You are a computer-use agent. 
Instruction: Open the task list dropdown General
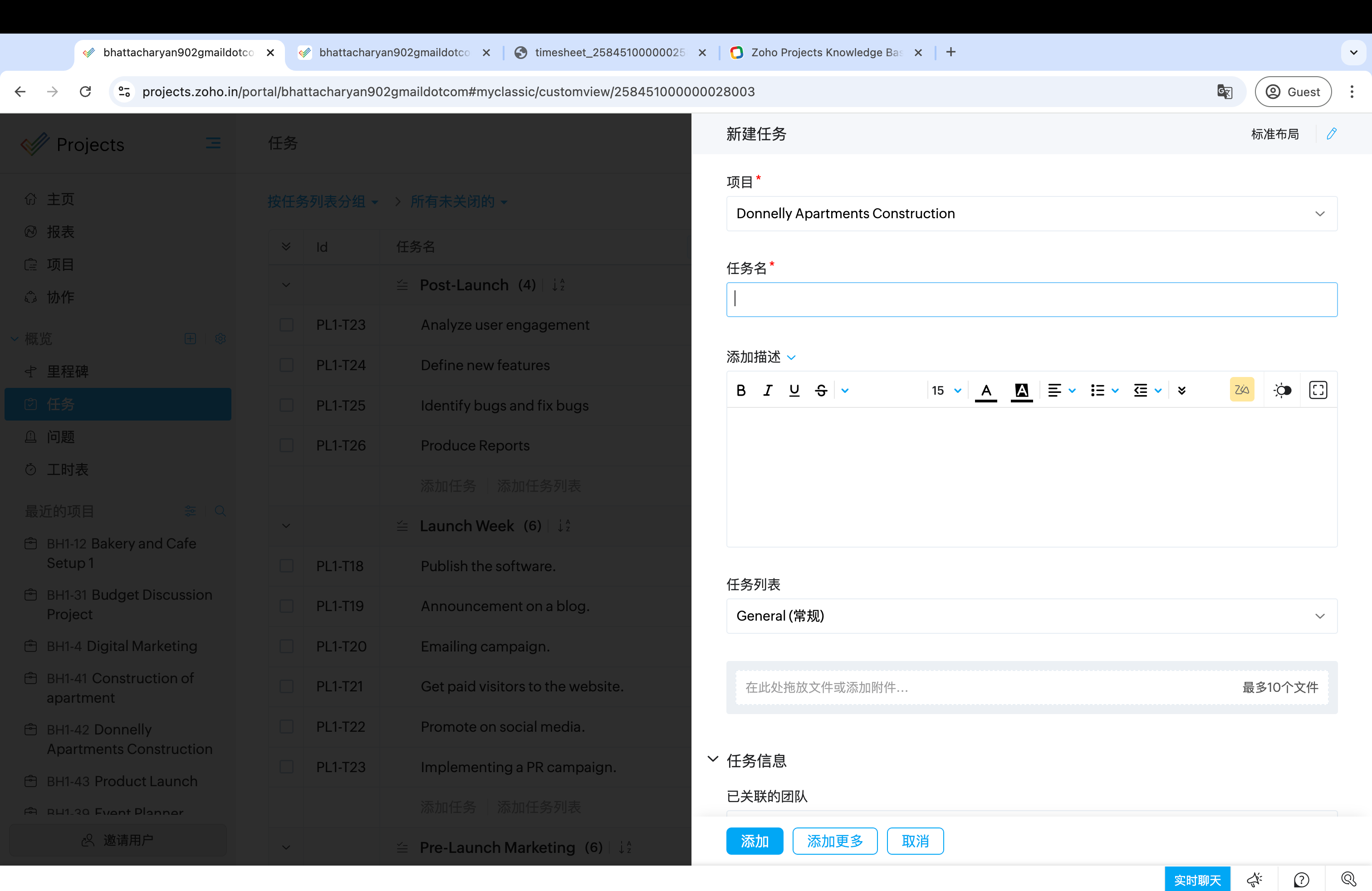[1031, 616]
